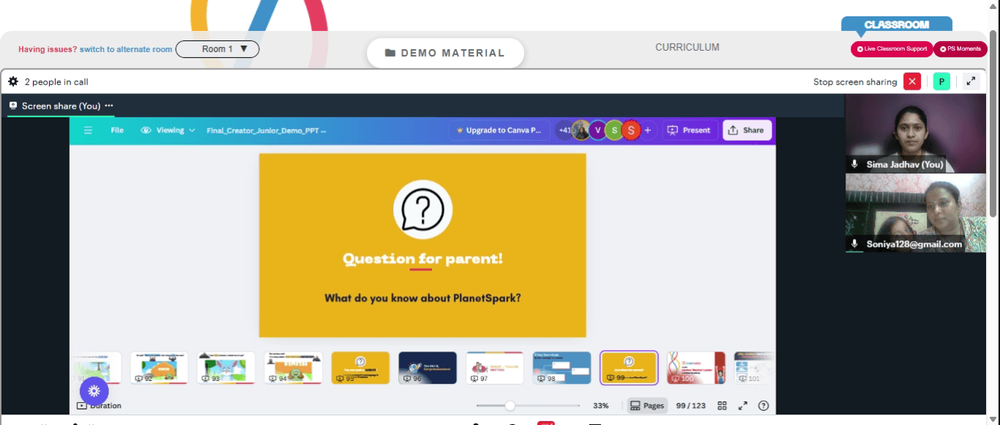Start presentation with Present button
The height and width of the screenshot is (425, 1000).
point(689,130)
